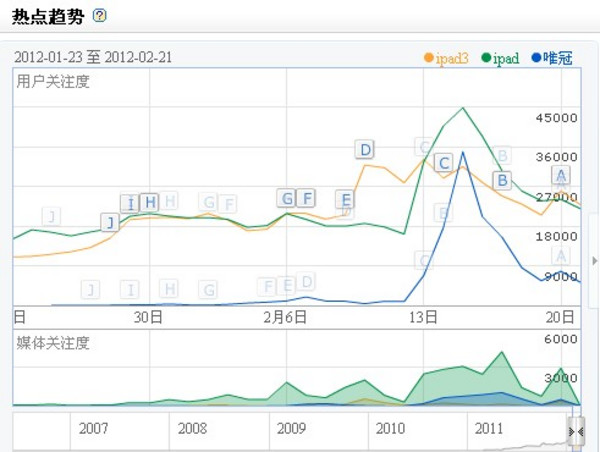The image size is (600, 452).
Task: Expand the side panel arrow at chart's right edge
Action: (x=594, y=261)
